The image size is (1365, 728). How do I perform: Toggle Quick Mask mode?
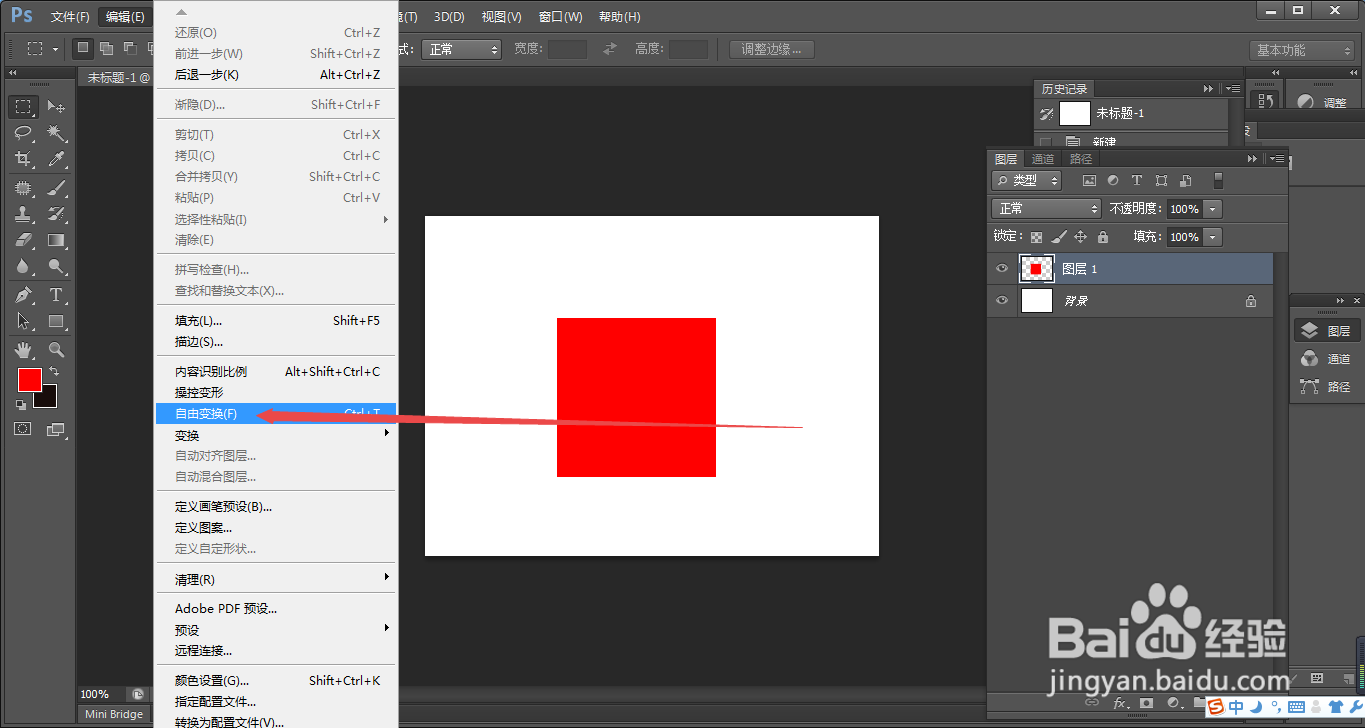[x=23, y=428]
